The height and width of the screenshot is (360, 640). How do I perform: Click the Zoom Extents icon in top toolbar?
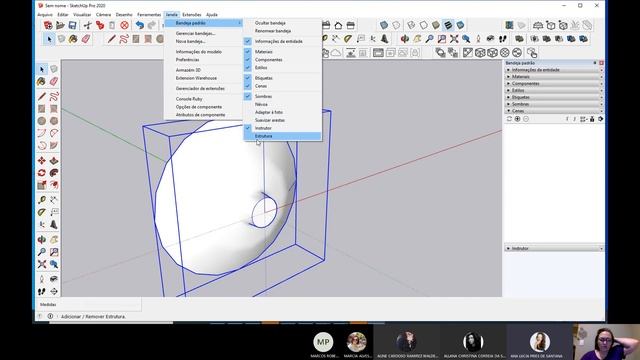click(454, 39)
